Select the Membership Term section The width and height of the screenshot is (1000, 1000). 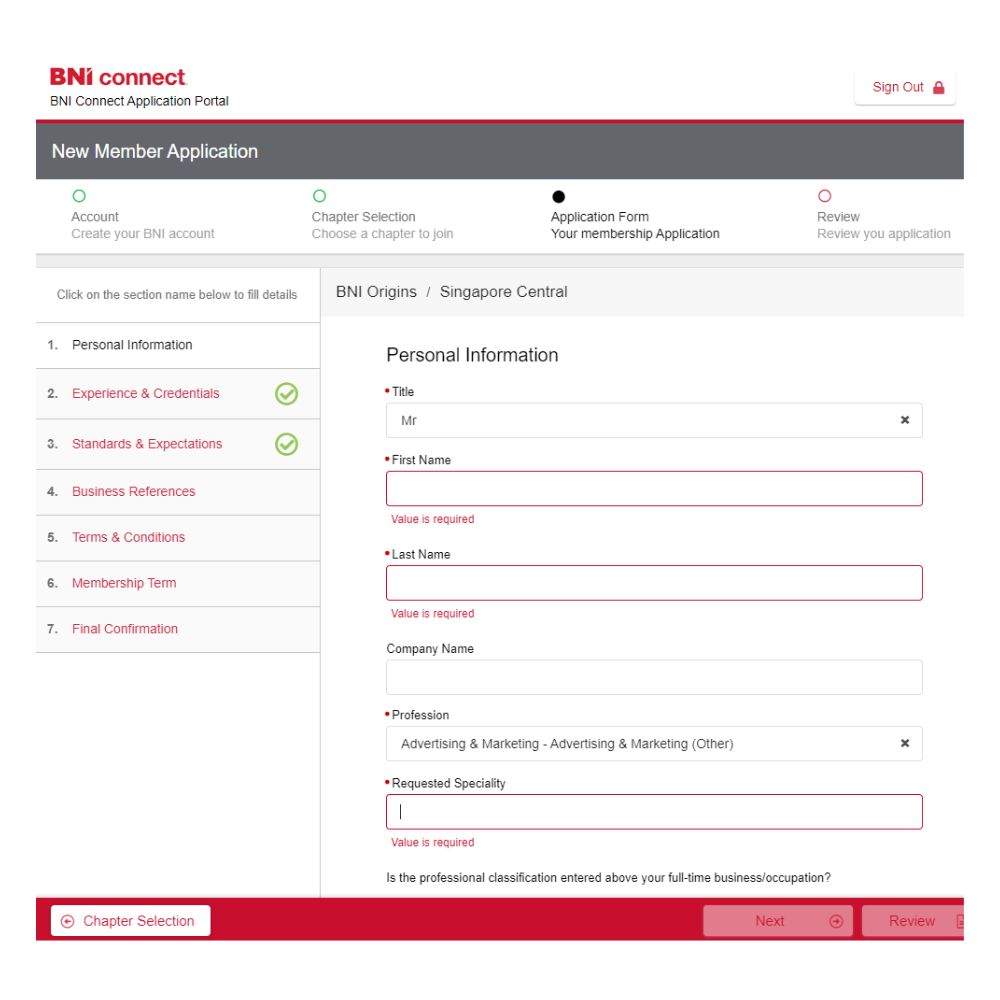124,584
